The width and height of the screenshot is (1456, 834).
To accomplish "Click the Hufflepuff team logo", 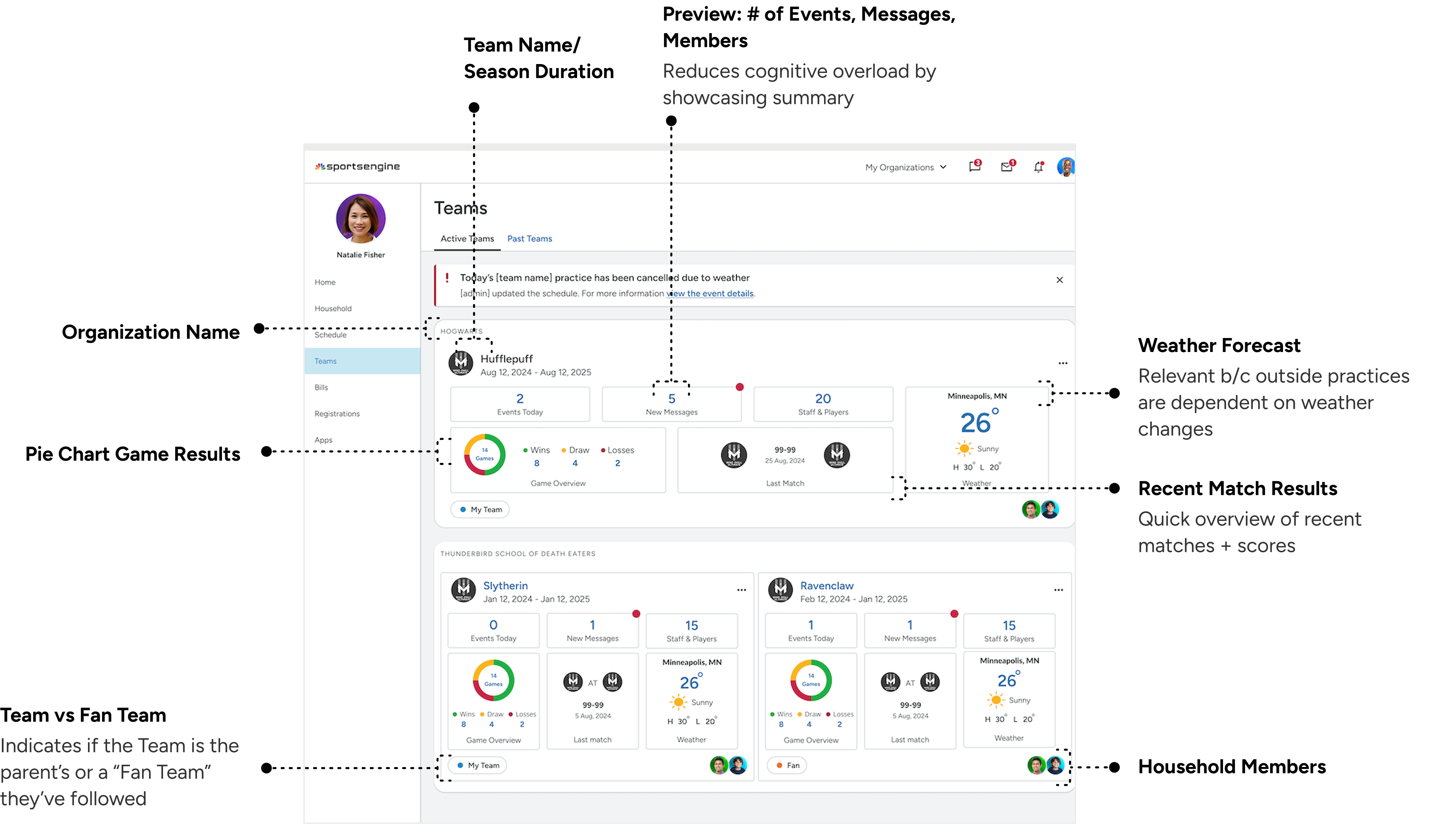I will [x=460, y=363].
